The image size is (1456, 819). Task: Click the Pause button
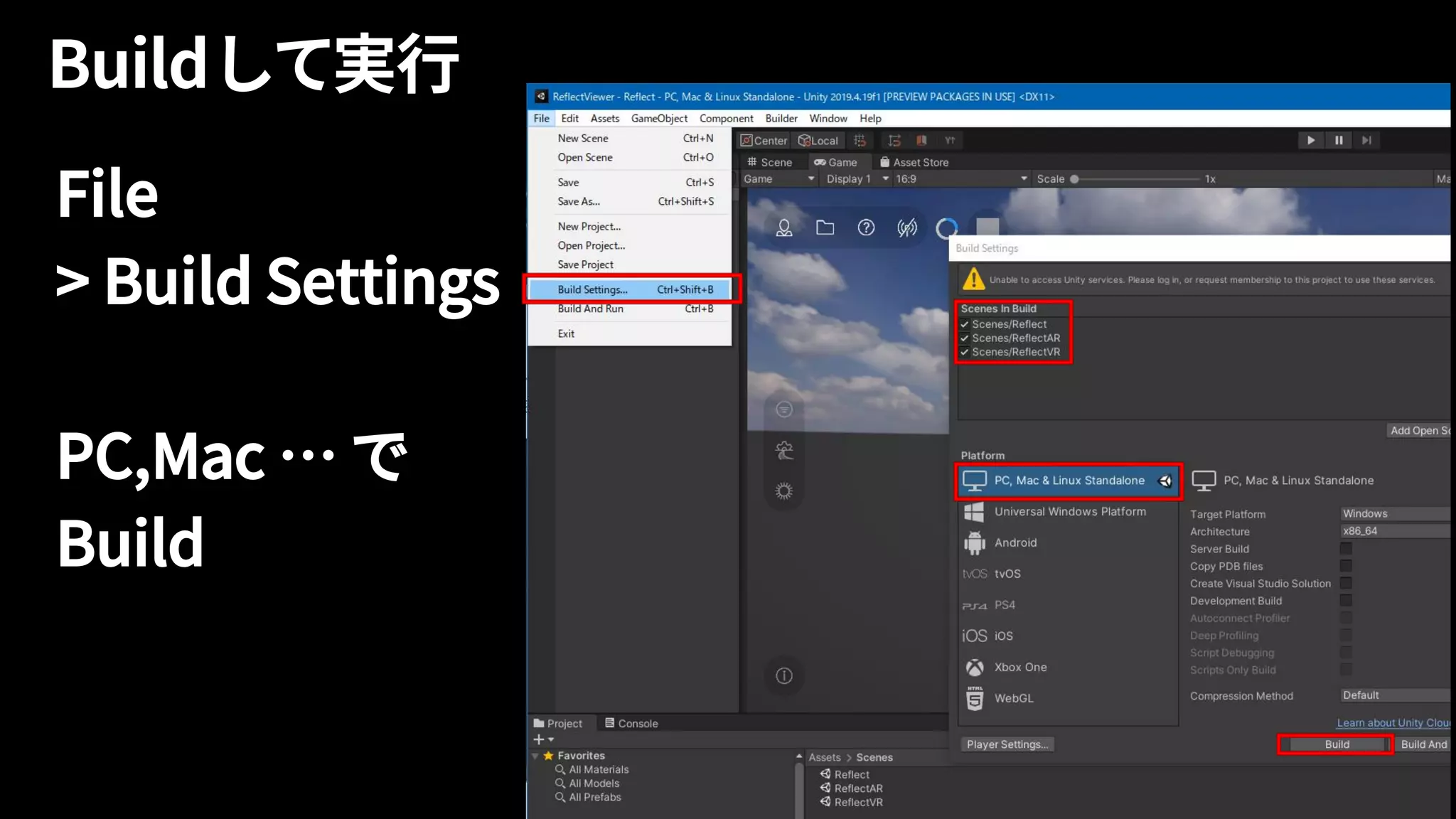coord(1339,141)
